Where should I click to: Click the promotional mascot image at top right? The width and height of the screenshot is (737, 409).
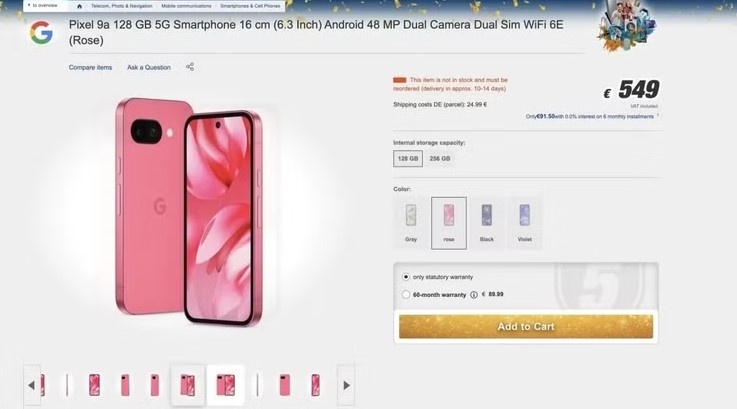pos(626,24)
